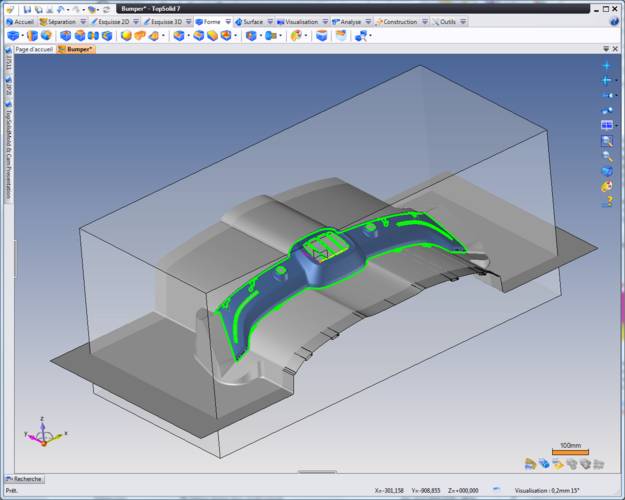Image resolution: width=625 pixels, height=500 pixels.
Task: Click the Save icon in title bar
Action: 27,8
